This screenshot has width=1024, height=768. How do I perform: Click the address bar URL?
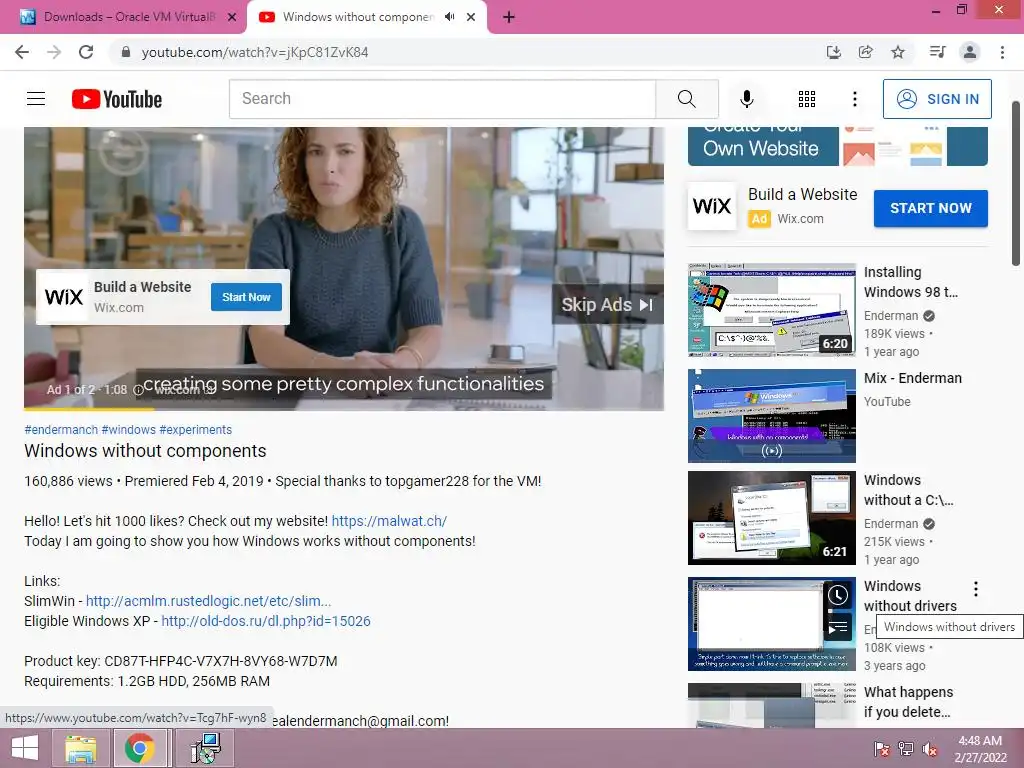click(255, 52)
